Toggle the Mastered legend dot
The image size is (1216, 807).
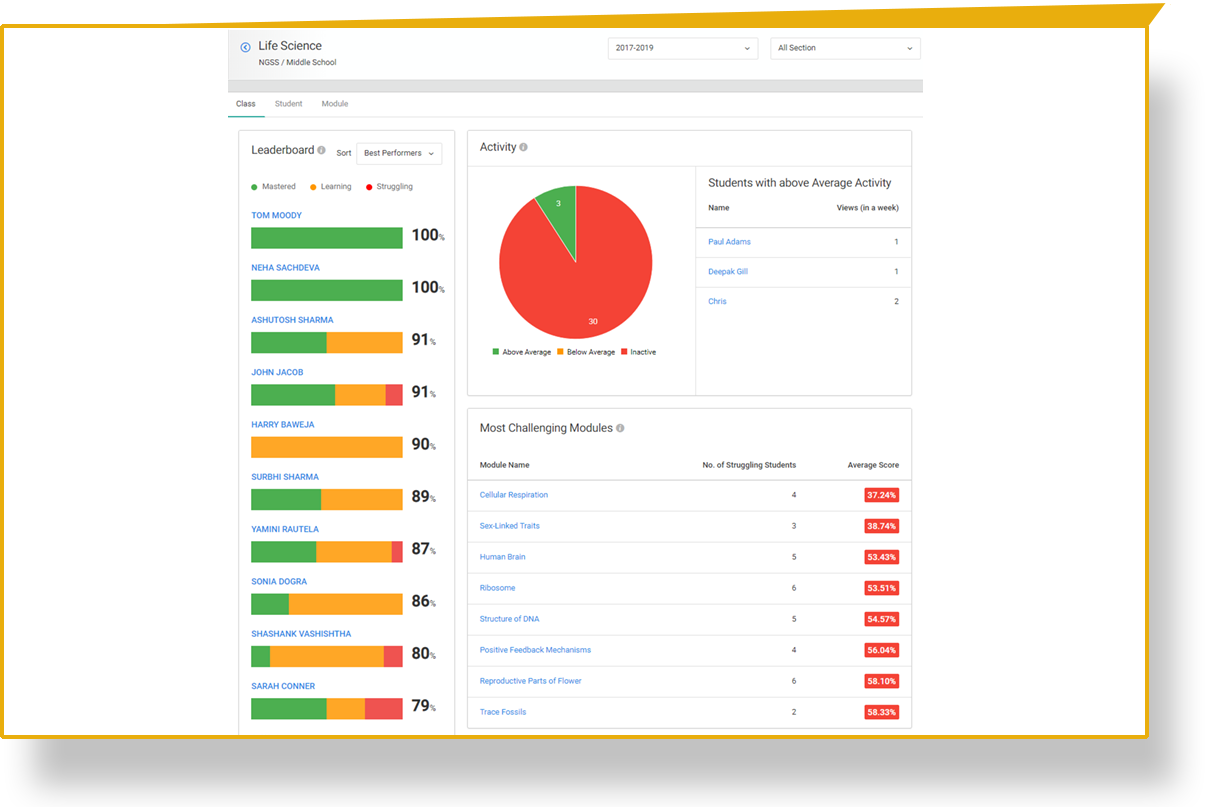[255, 187]
